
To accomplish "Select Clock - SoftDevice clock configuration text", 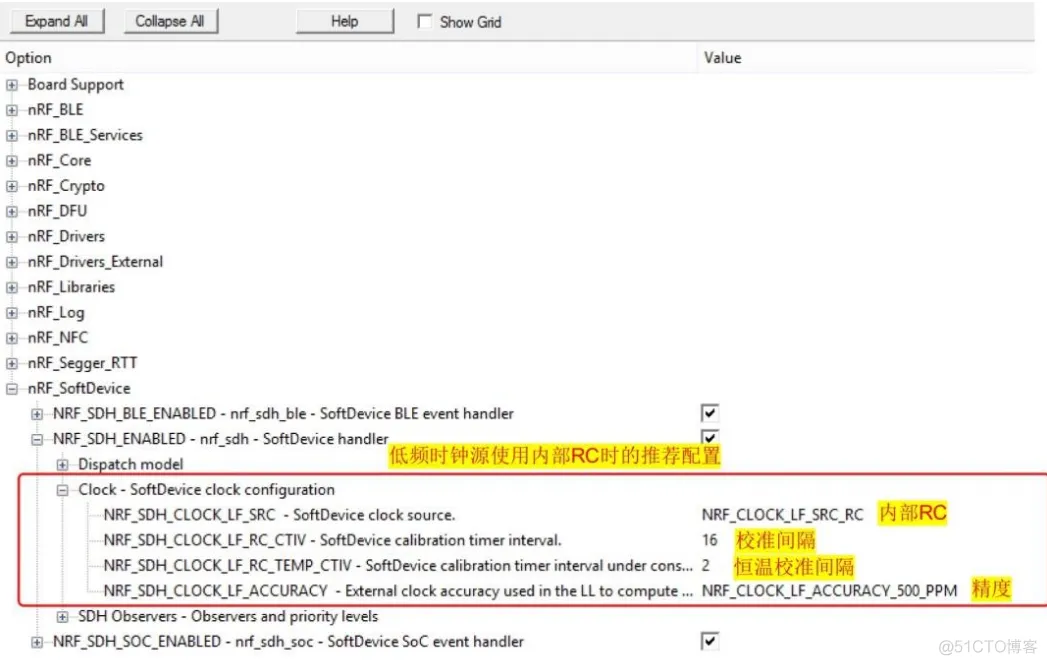I will pos(206,490).
